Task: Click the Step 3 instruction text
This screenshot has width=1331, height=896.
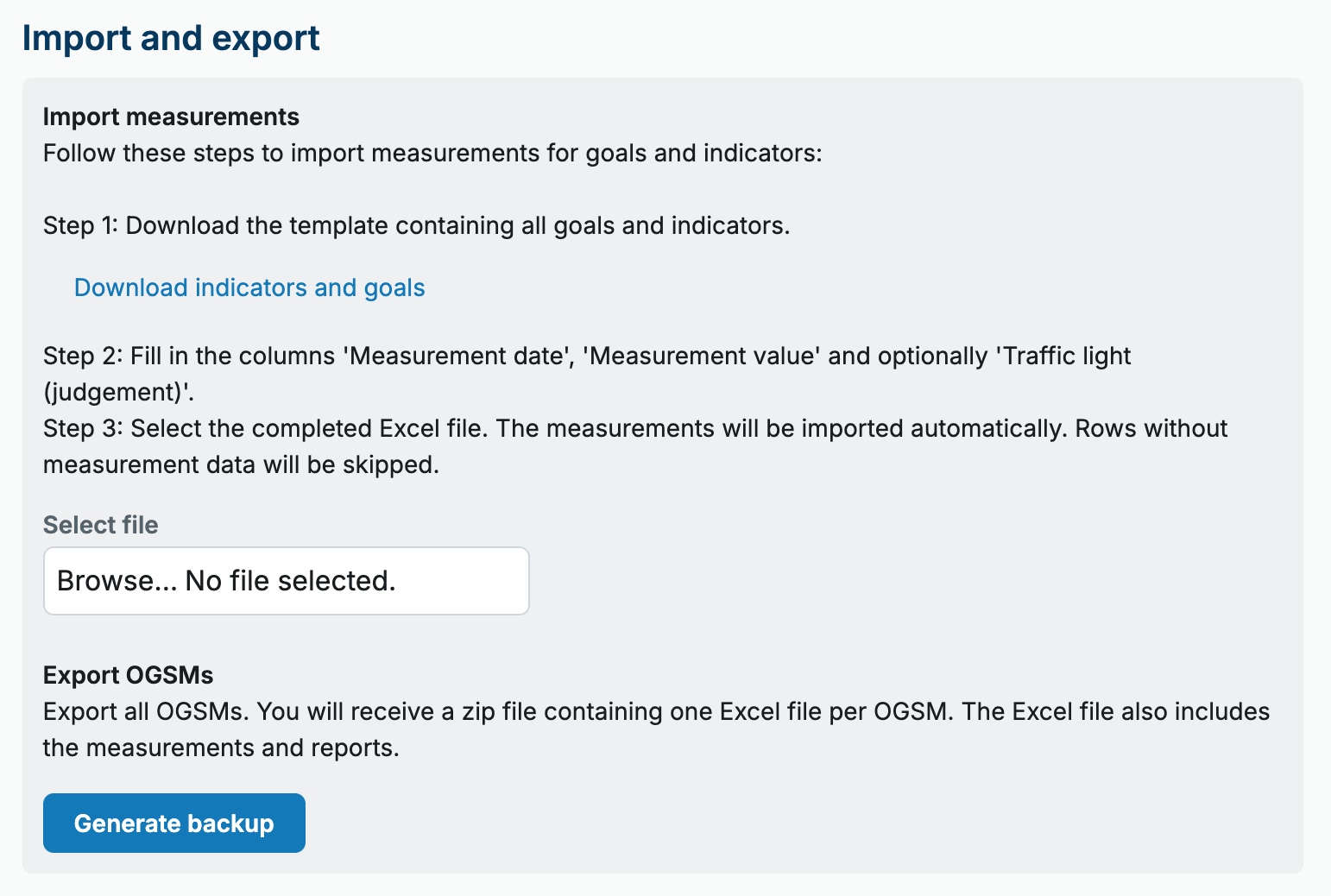Action: pos(634,445)
